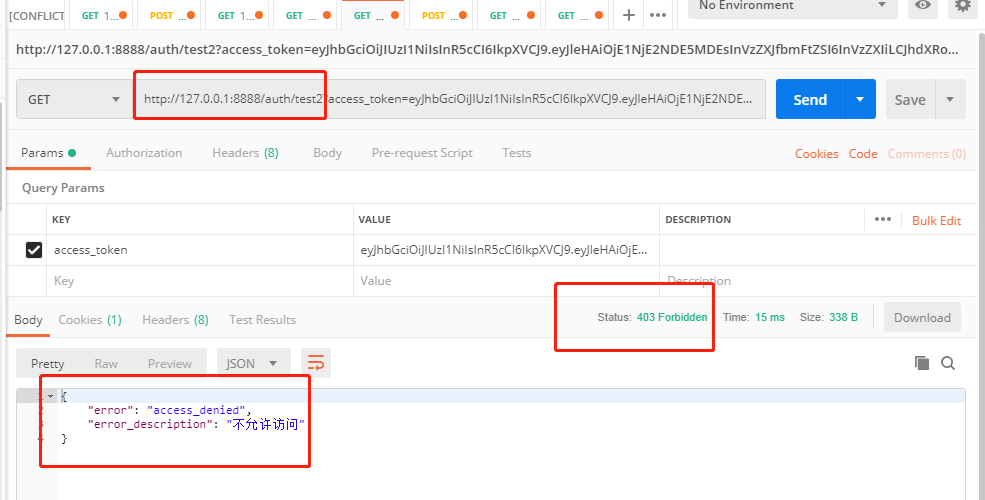
Task: Click the new tab plus icon
Action: 628,15
